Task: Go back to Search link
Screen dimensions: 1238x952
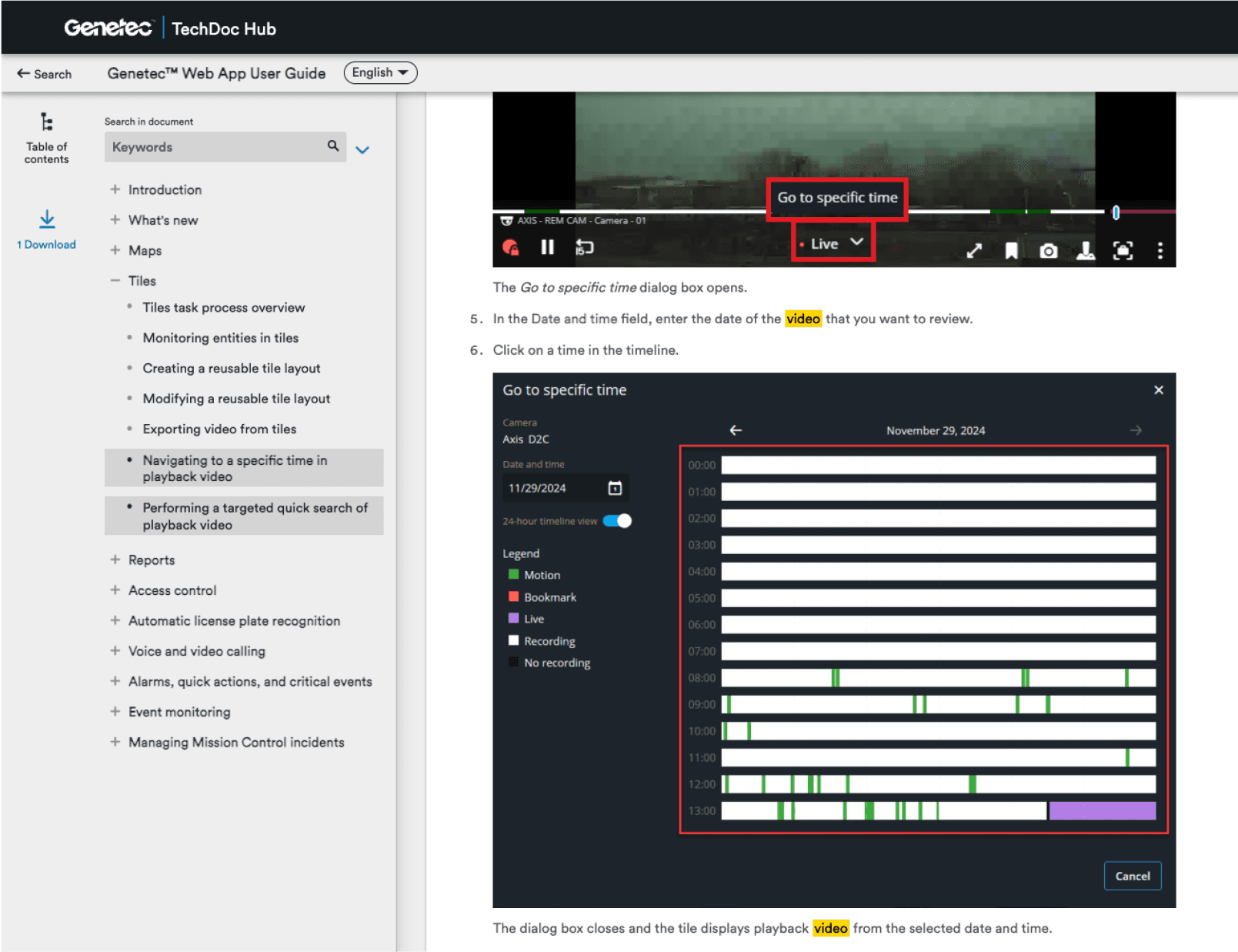Action: point(45,74)
